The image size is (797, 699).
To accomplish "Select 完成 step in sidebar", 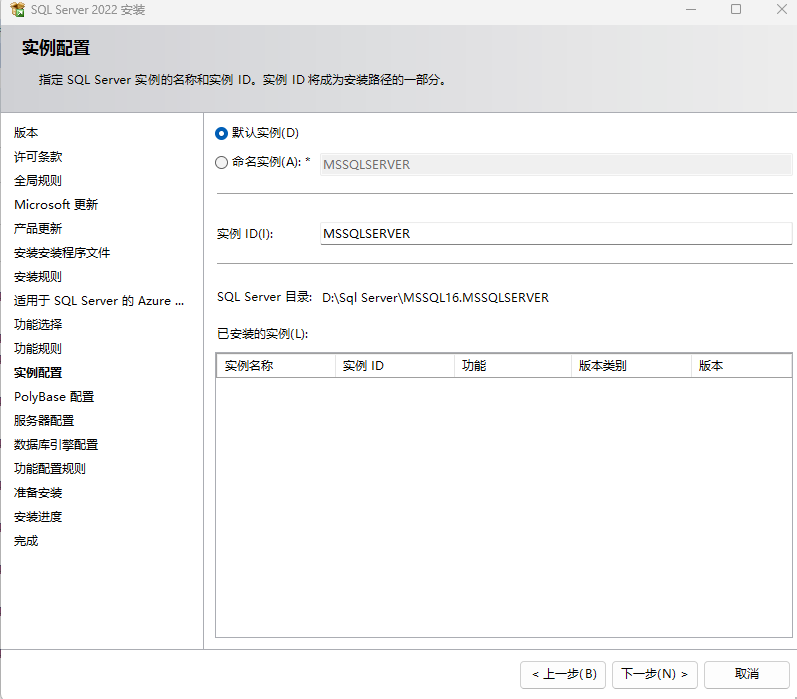I will [x=26, y=541].
